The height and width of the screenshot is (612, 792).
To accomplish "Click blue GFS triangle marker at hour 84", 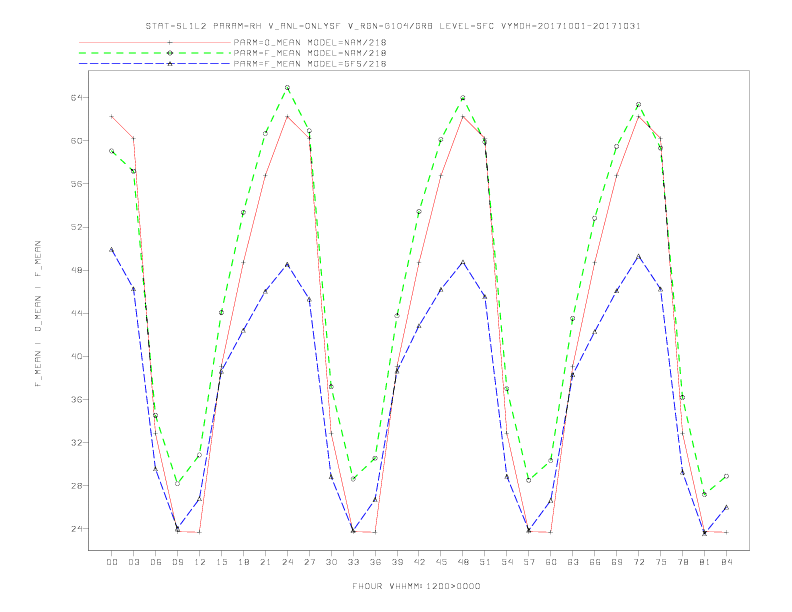I will coord(726,507).
